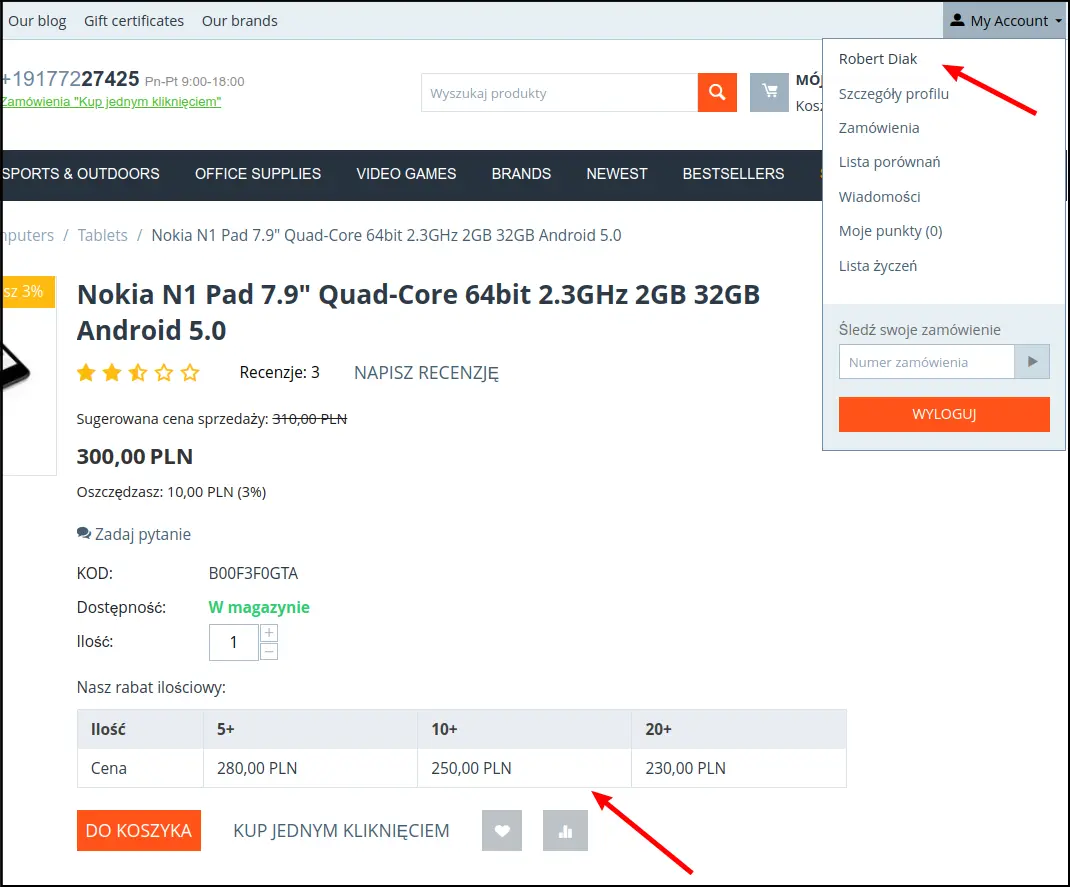Open the Recenzje: 3 reviews link
The height and width of the screenshot is (887, 1070).
click(x=279, y=373)
